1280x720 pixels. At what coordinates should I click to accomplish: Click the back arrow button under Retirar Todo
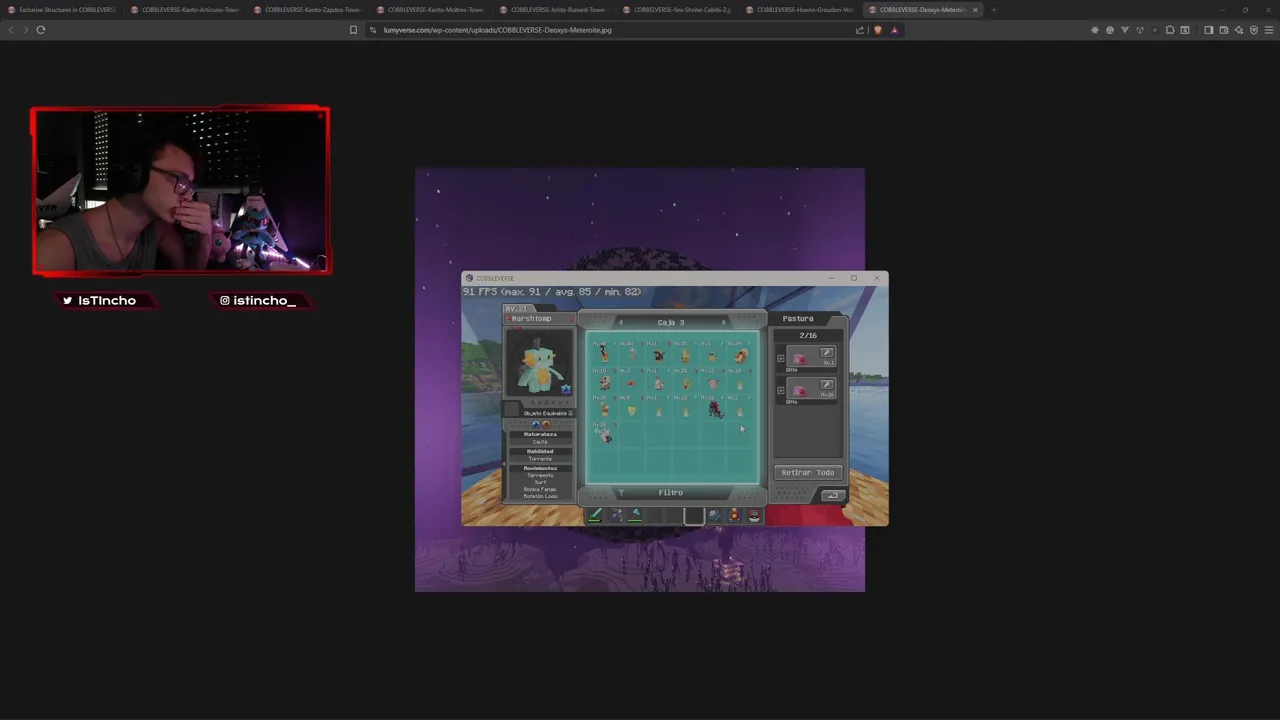[x=832, y=495]
